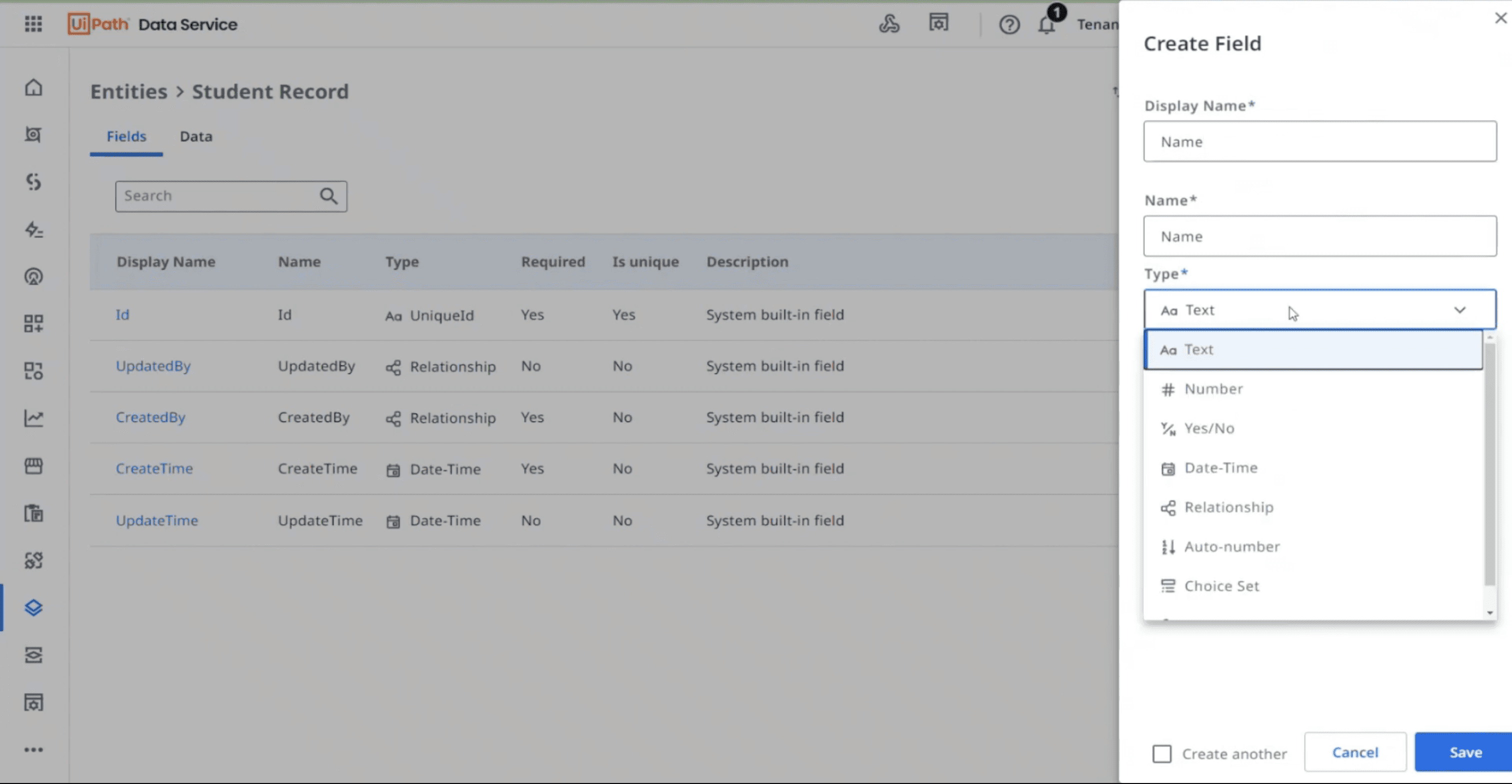The image size is (1512, 784).
Task: Collapse the Type dropdown via its chevron
Action: (1460, 310)
